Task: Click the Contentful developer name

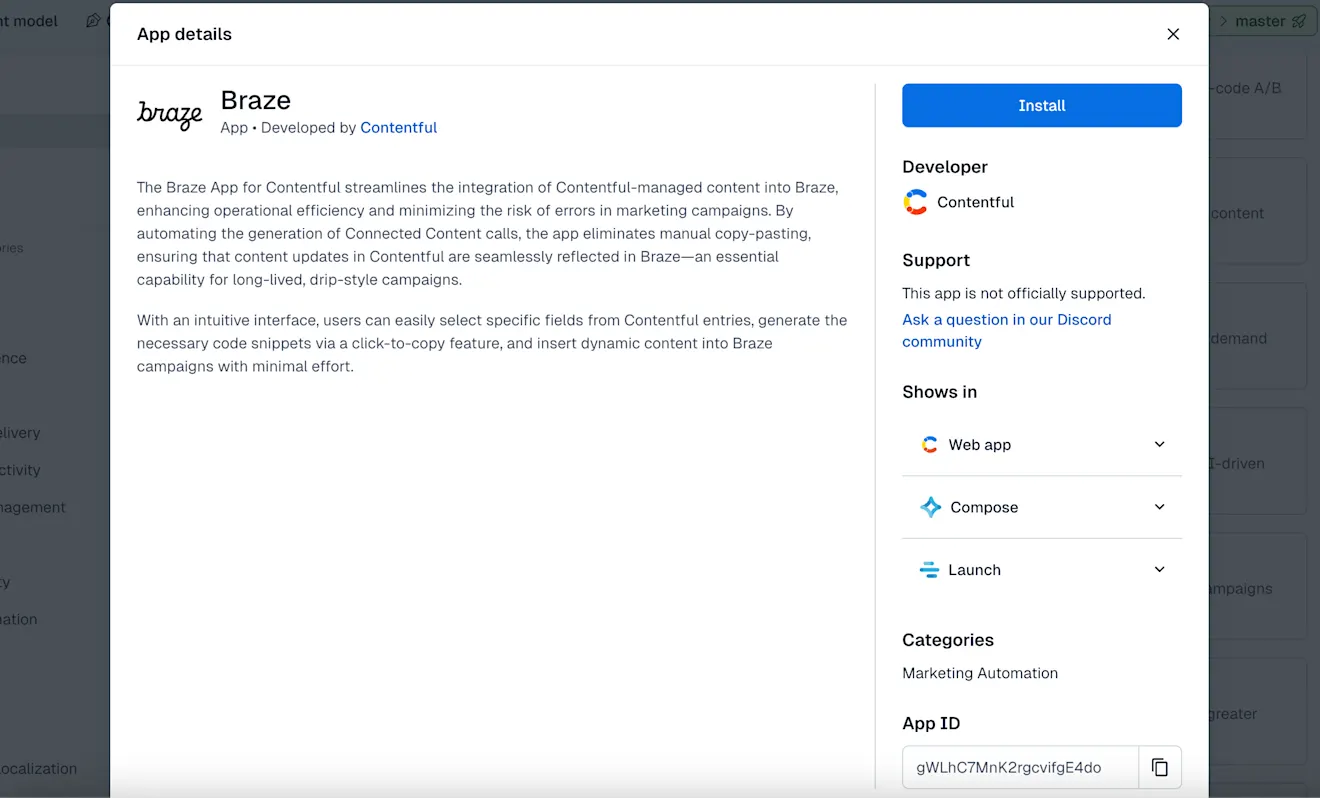Action: 975,202
